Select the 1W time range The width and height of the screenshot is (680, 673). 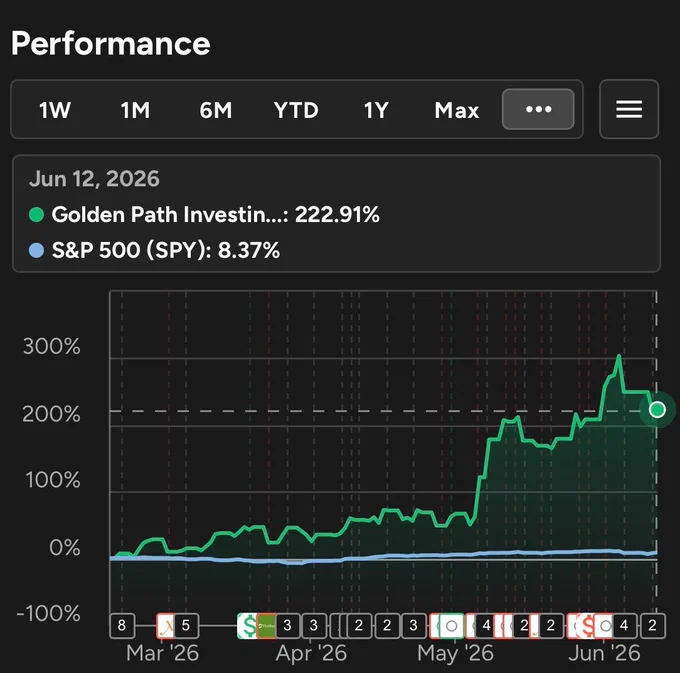pyautogui.click(x=55, y=110)
